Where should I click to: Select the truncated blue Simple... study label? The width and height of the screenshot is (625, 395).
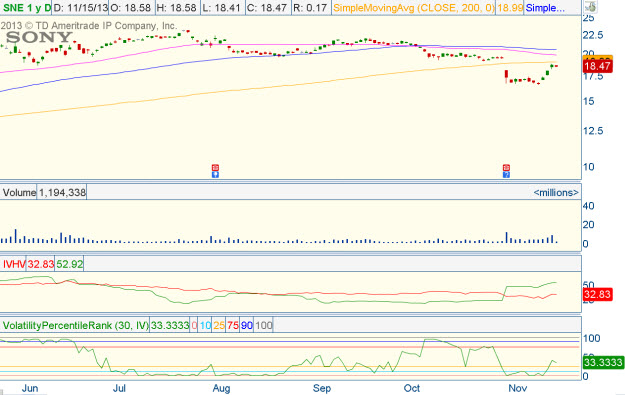pyautogui.click(x=545, y=8)
